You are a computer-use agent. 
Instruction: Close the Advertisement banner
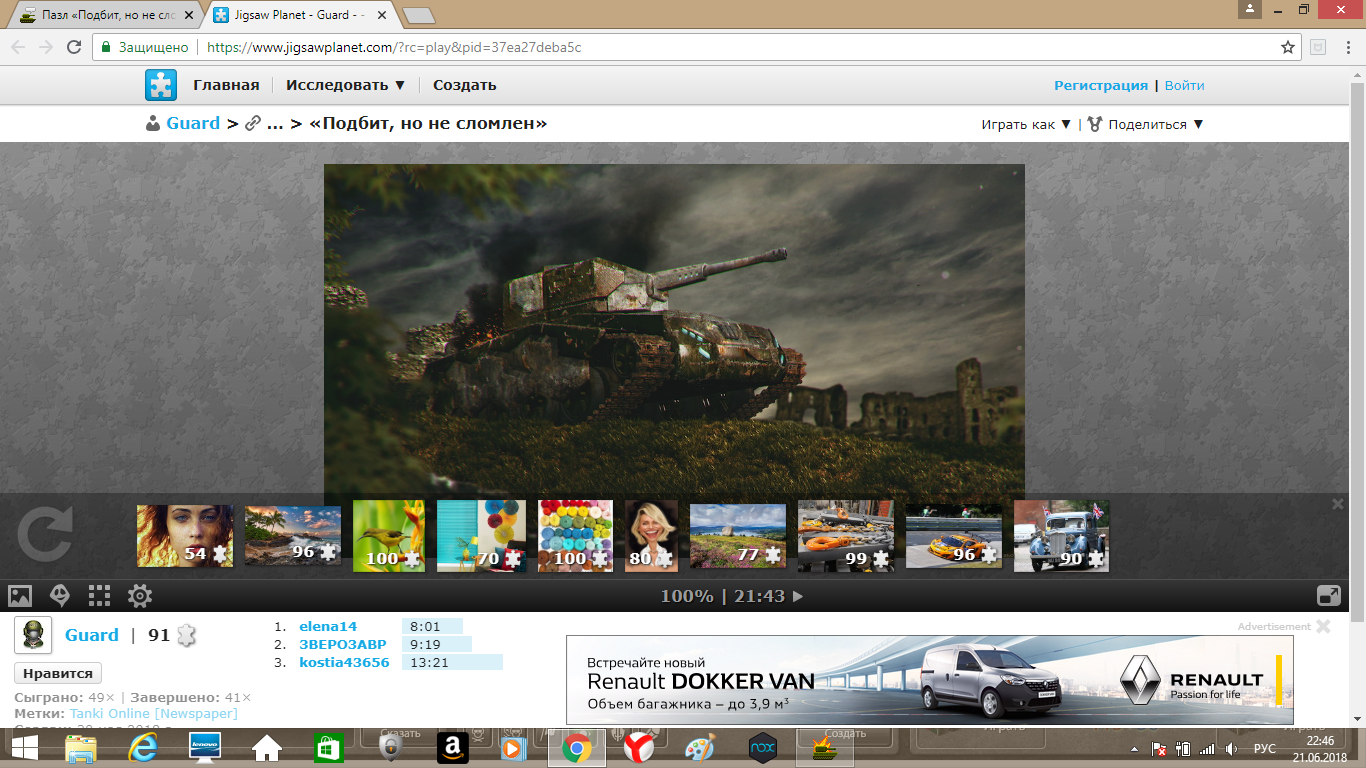point(1323,626)
